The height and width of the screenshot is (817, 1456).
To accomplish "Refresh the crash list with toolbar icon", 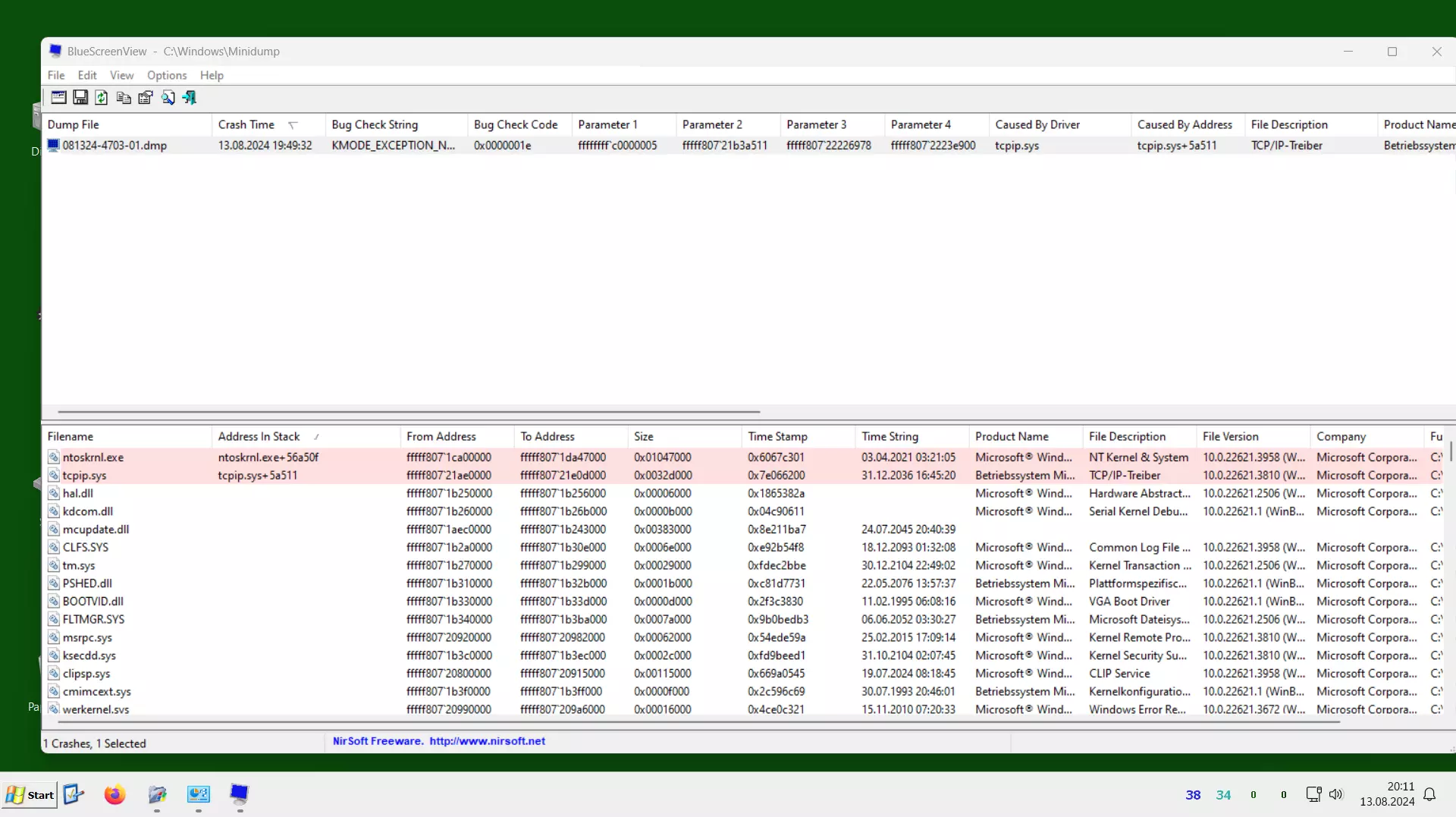I will pos(102,97).
